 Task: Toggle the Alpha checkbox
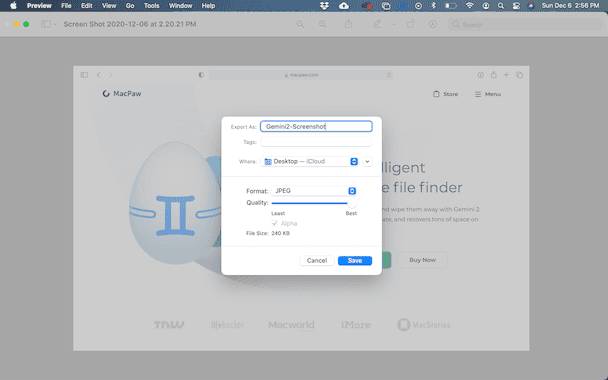275,223
